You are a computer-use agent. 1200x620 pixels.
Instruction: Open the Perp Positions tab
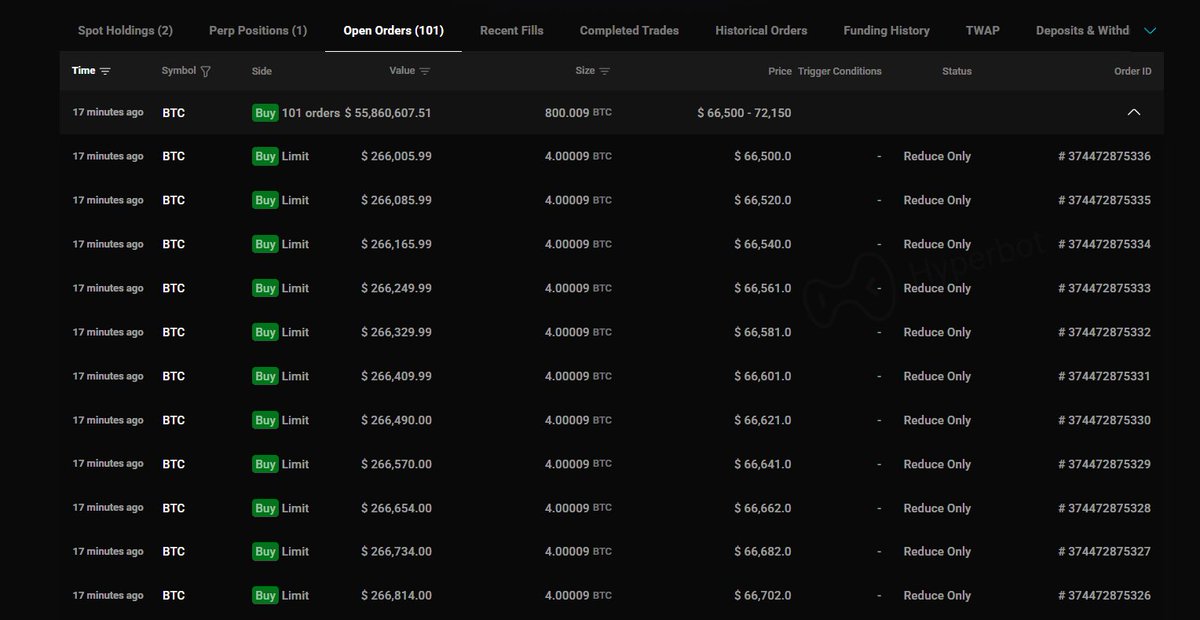tap(258, 31)
